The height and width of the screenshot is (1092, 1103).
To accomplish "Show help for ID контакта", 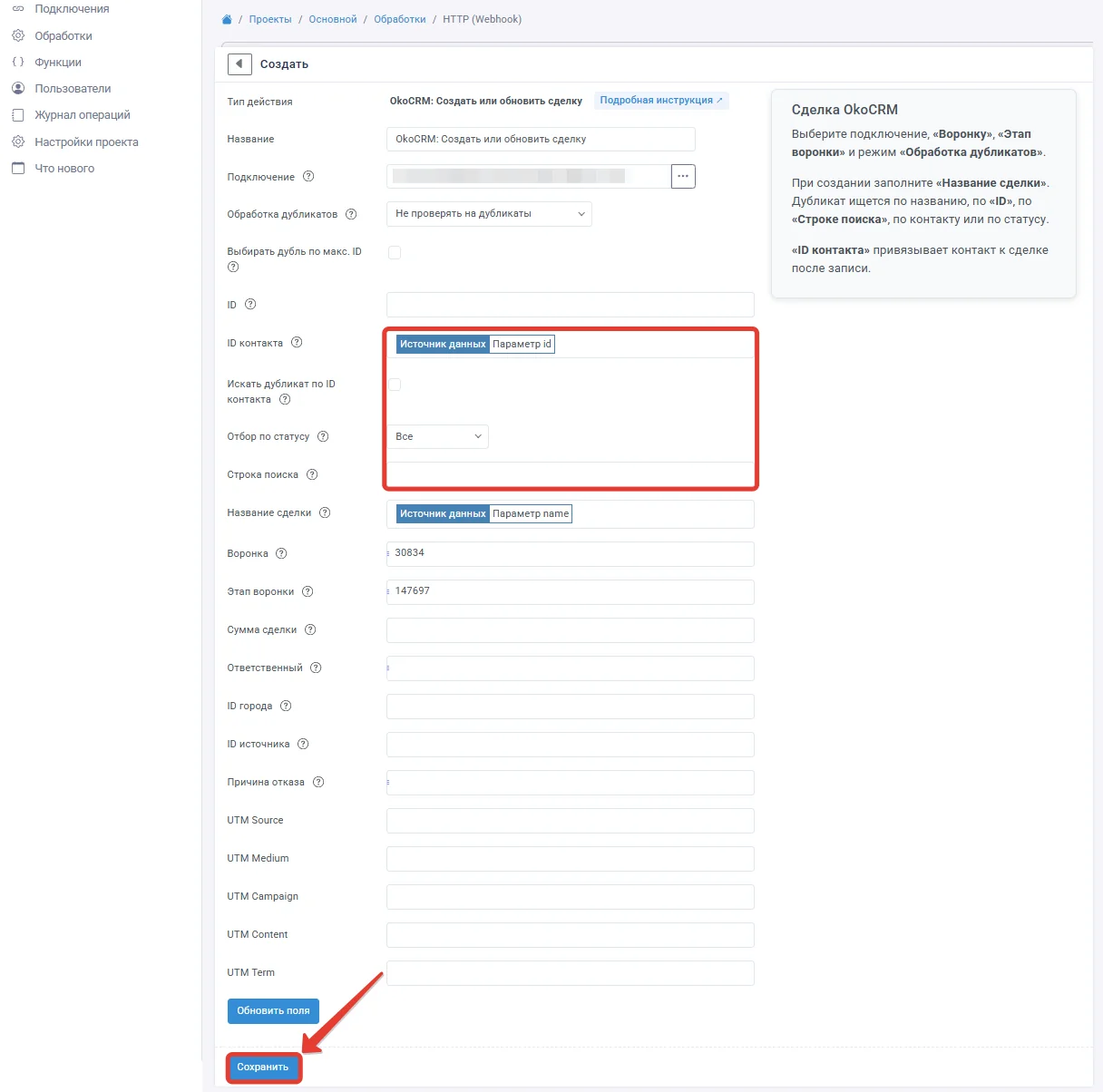I will pos(297,343).
